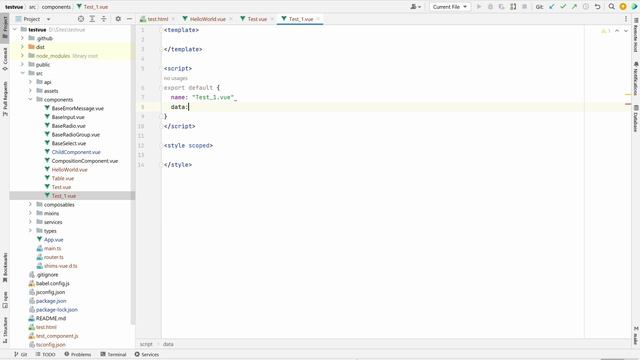
Task: Hide the Project tool window
Action: click(x=129, y=19)
